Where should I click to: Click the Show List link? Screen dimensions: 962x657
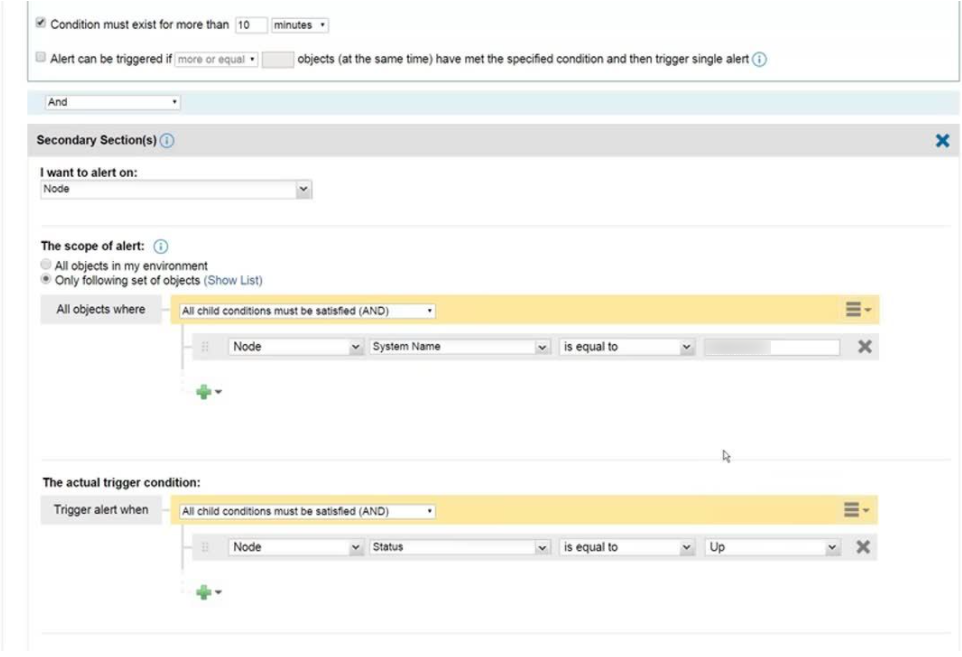point(234,280)
